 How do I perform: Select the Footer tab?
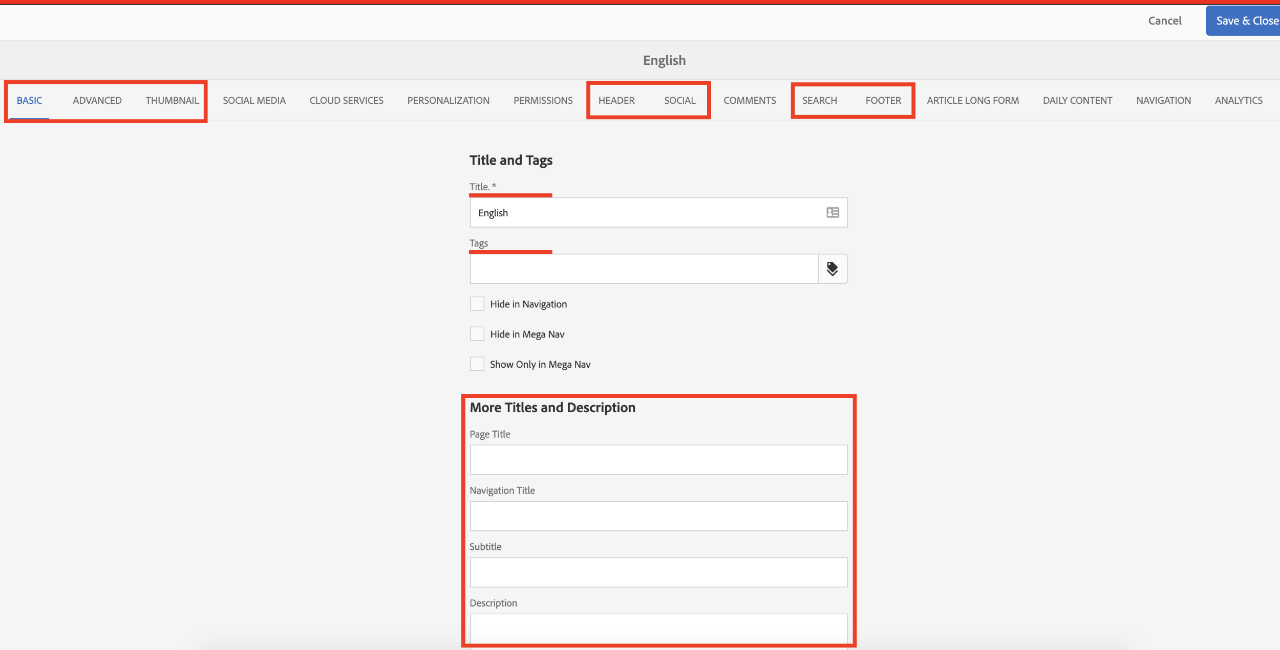click(883, 101)
